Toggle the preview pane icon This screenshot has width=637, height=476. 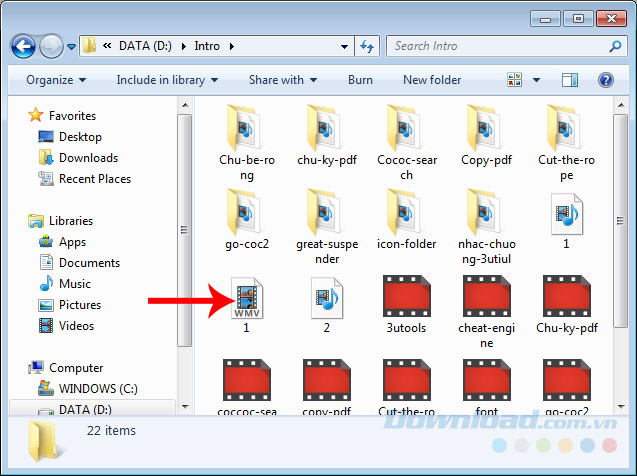click(x=569, y=80)
